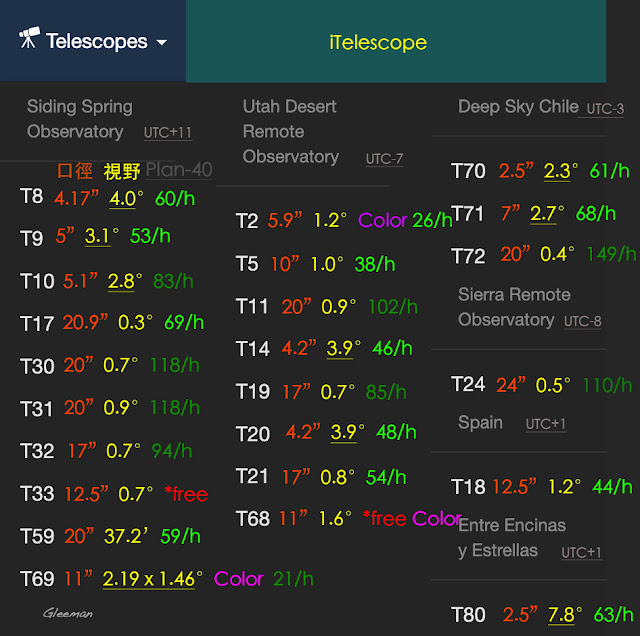Select telescope T21 entry

click(251, 476)
